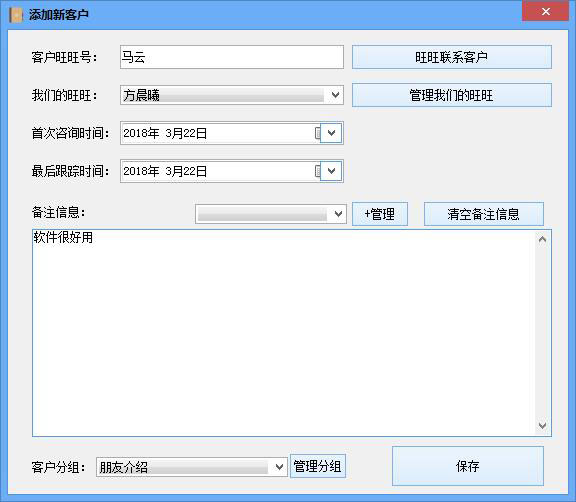Click the 添加新客户 window title icon

point(16,15)
